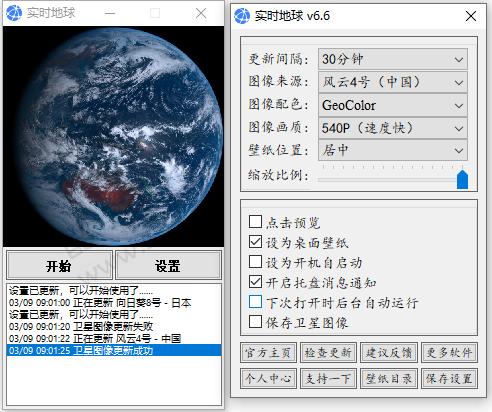
Task: Open the 更新间隔 dropdown showing 30分钟
Action: [x=393, y=59]
